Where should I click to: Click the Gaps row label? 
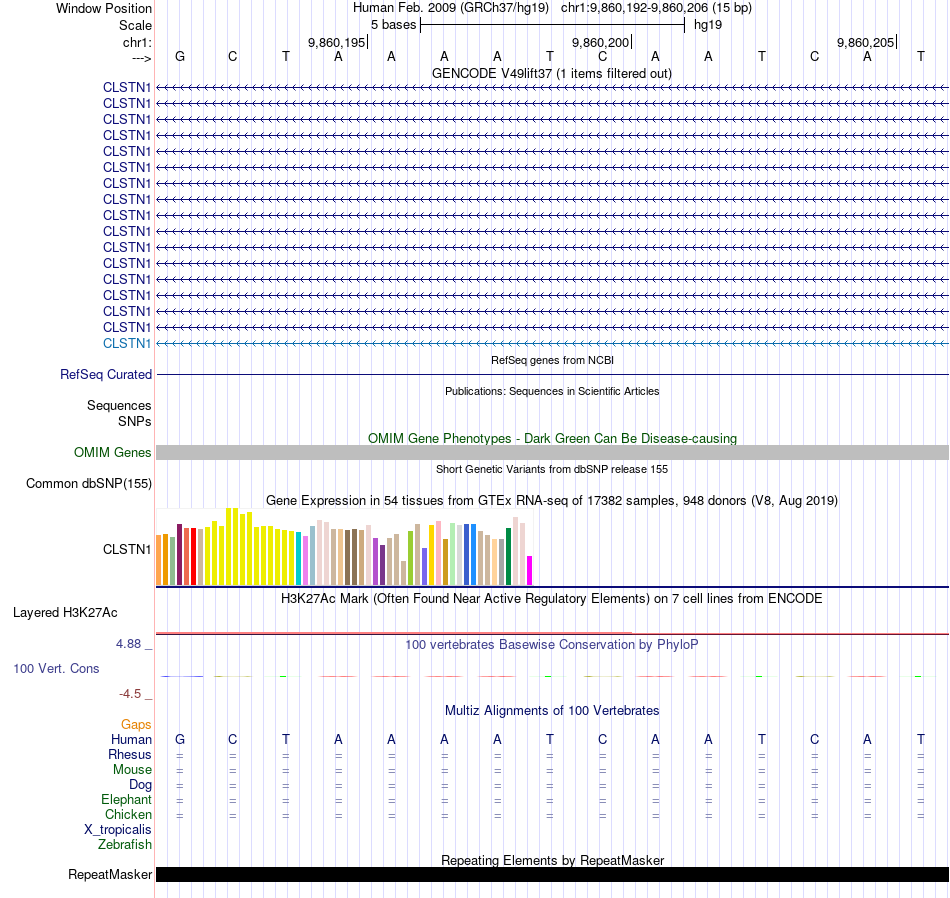[136, 725]
